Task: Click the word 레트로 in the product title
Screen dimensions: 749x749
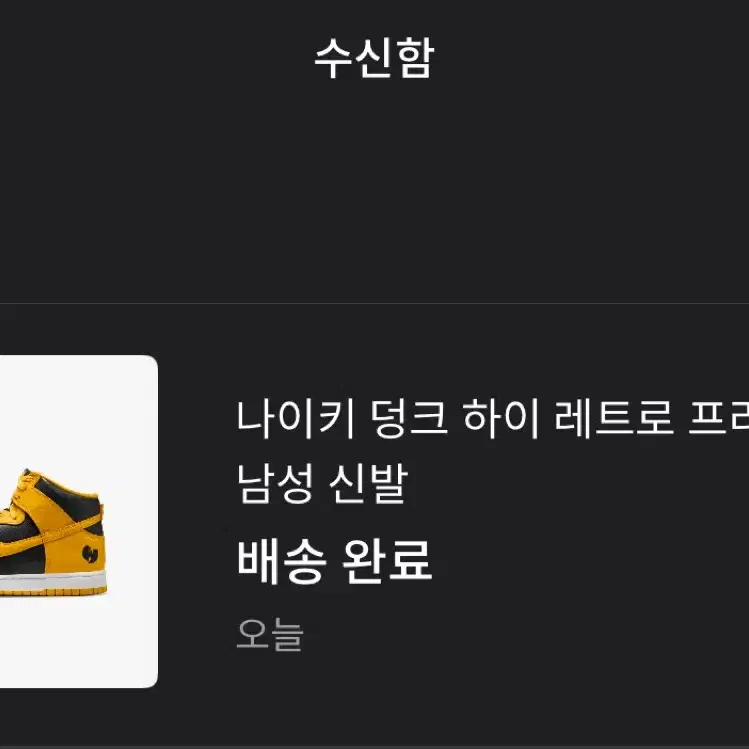Action: 614,419
